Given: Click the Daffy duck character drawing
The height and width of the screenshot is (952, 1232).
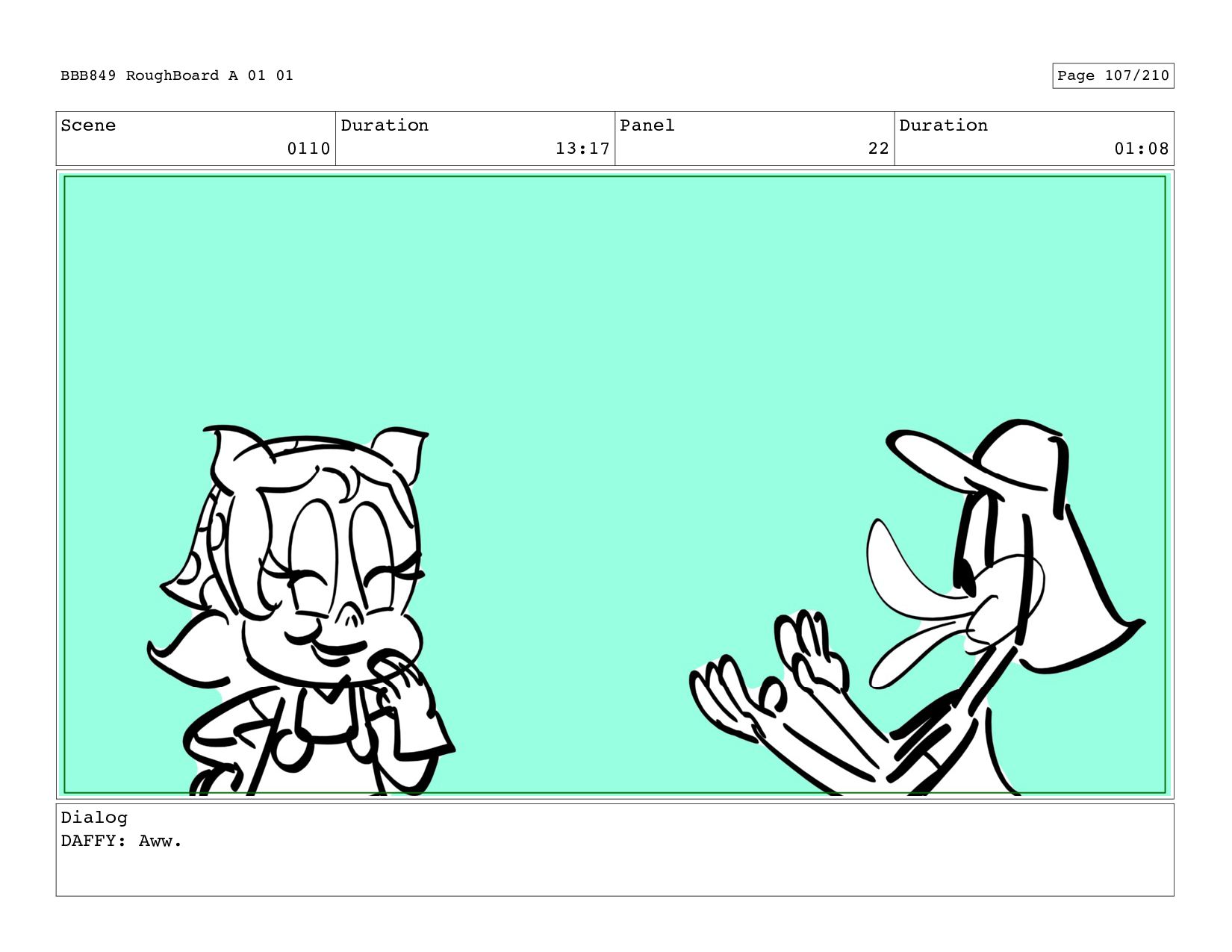Looking at the screenshot, I should click(917, 608).
